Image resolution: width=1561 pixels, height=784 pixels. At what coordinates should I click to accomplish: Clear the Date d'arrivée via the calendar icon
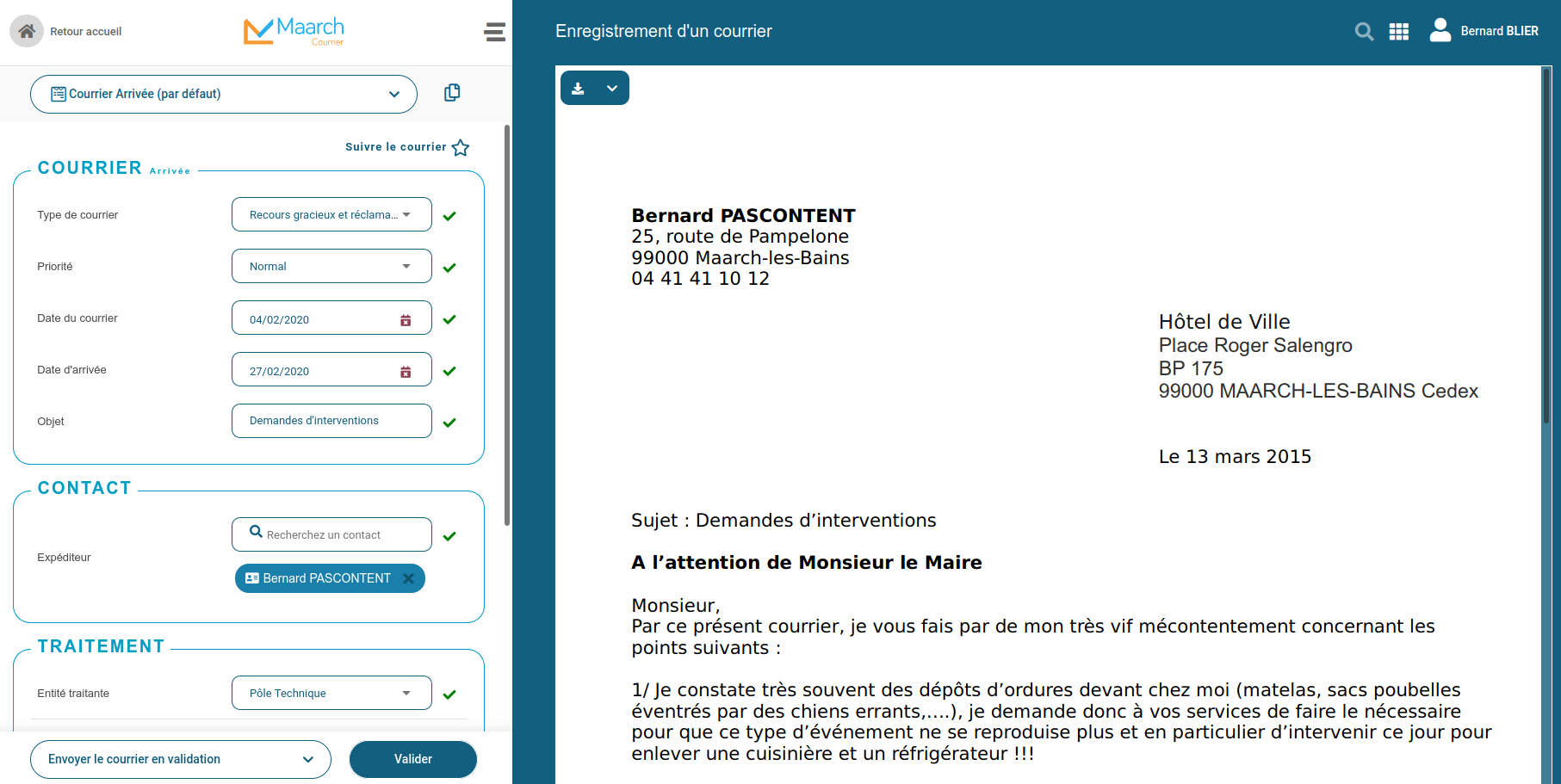coord(406,371)
